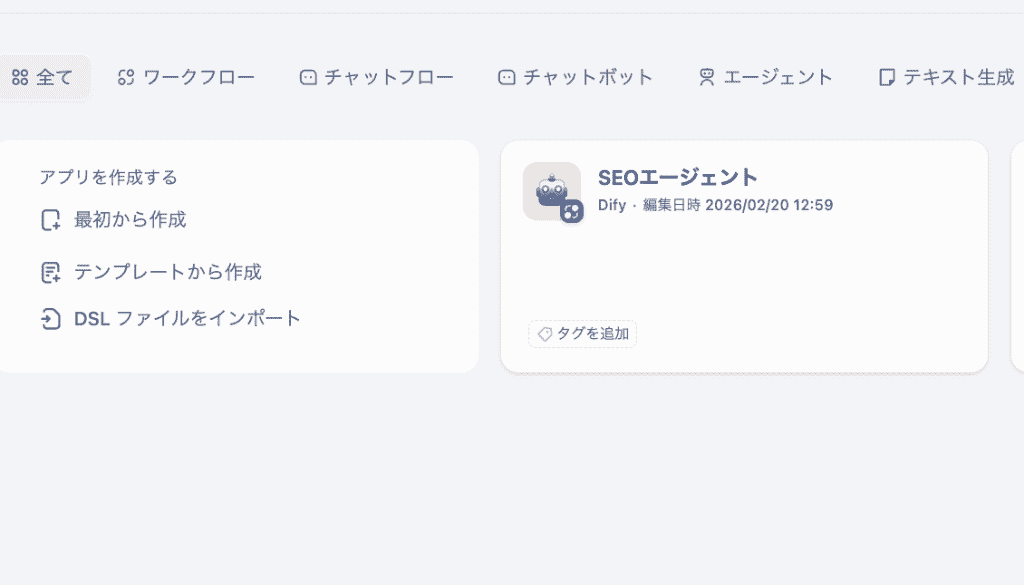Viewport: 1024px width, 585px height.
Task: Switch to the チャットフロー tab
Action: pos(376,78)
